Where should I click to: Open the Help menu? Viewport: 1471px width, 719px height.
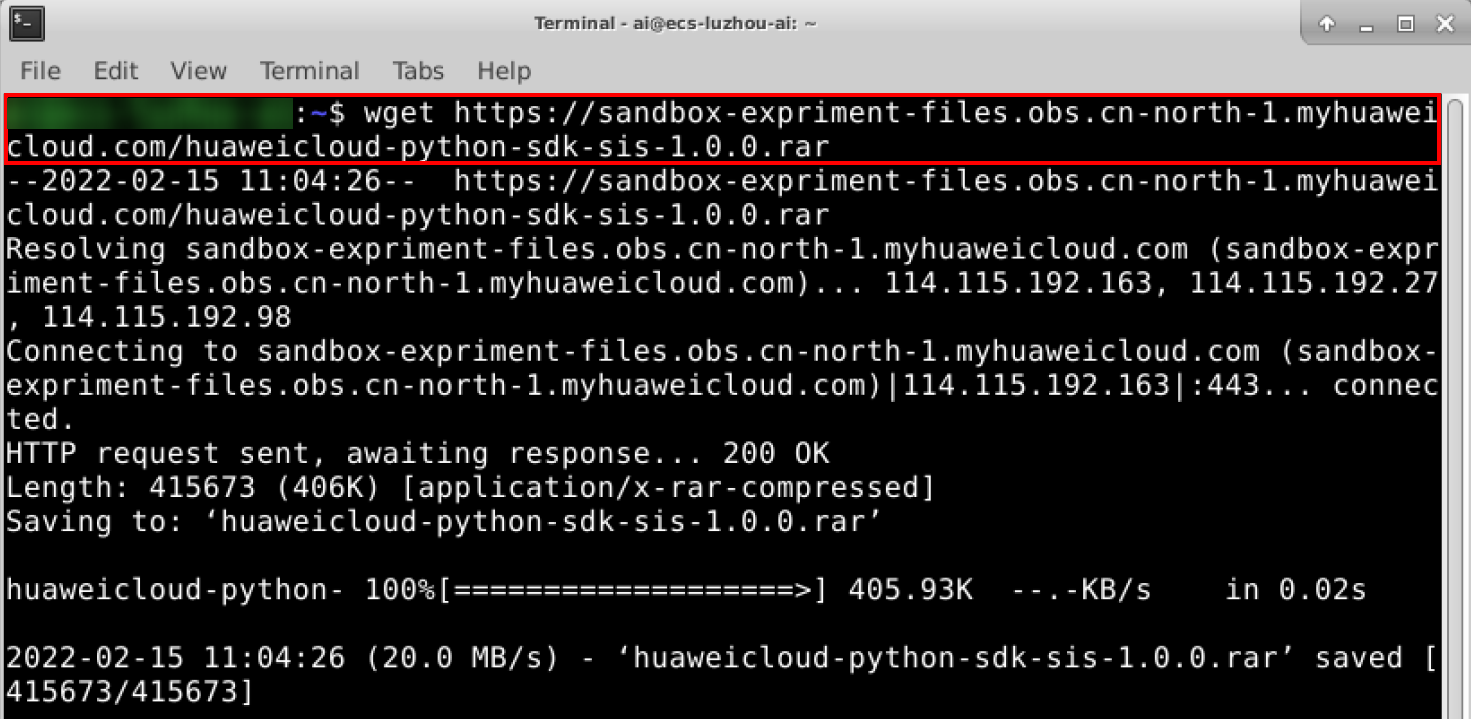coord(503,71)
